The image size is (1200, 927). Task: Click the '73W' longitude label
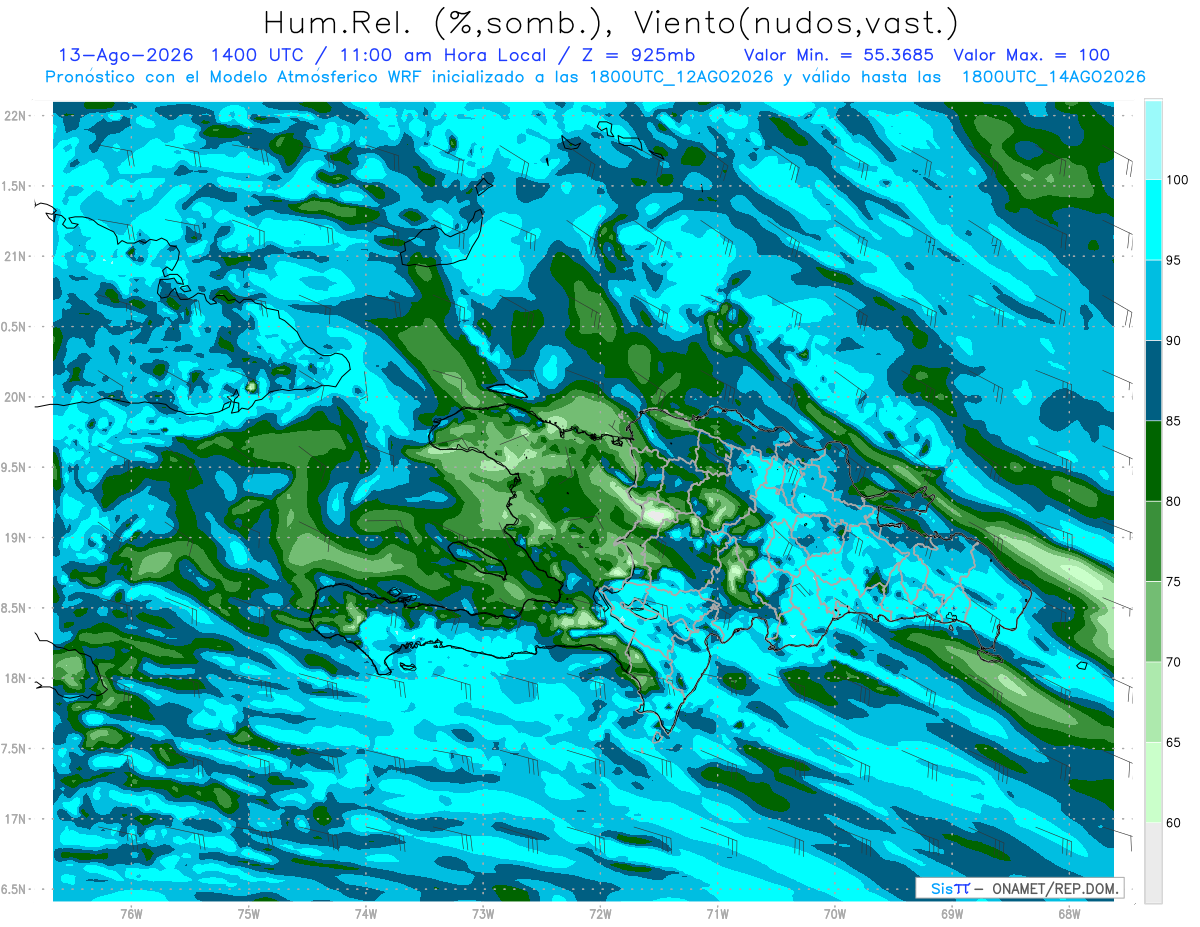pyautogui.click(x=483, y=914)
